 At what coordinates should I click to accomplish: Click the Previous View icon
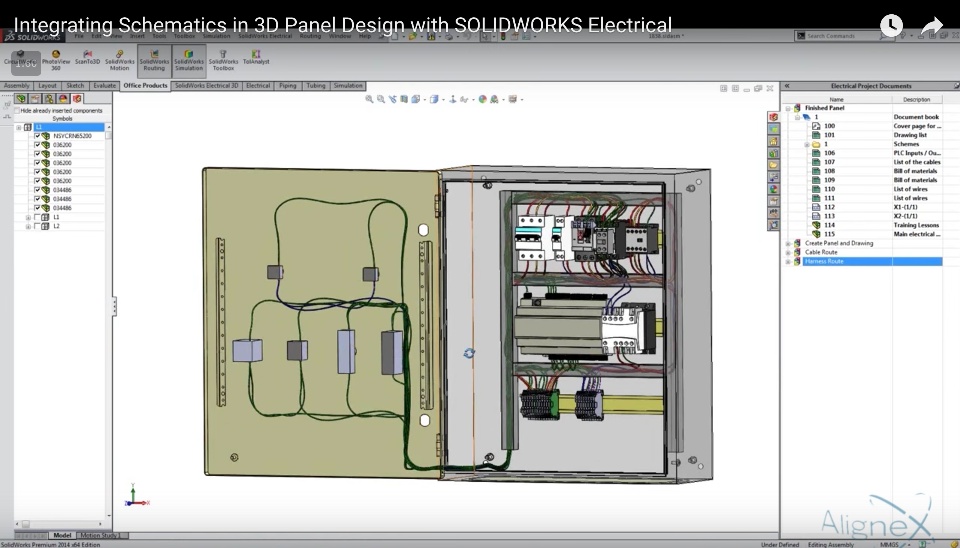click(392, 99)
